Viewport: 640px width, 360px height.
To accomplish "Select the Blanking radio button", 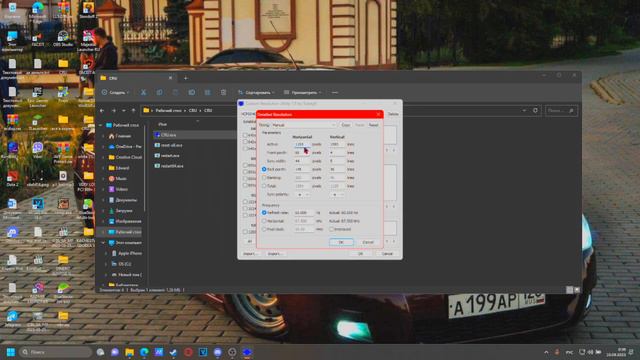I will click(264, 178).
